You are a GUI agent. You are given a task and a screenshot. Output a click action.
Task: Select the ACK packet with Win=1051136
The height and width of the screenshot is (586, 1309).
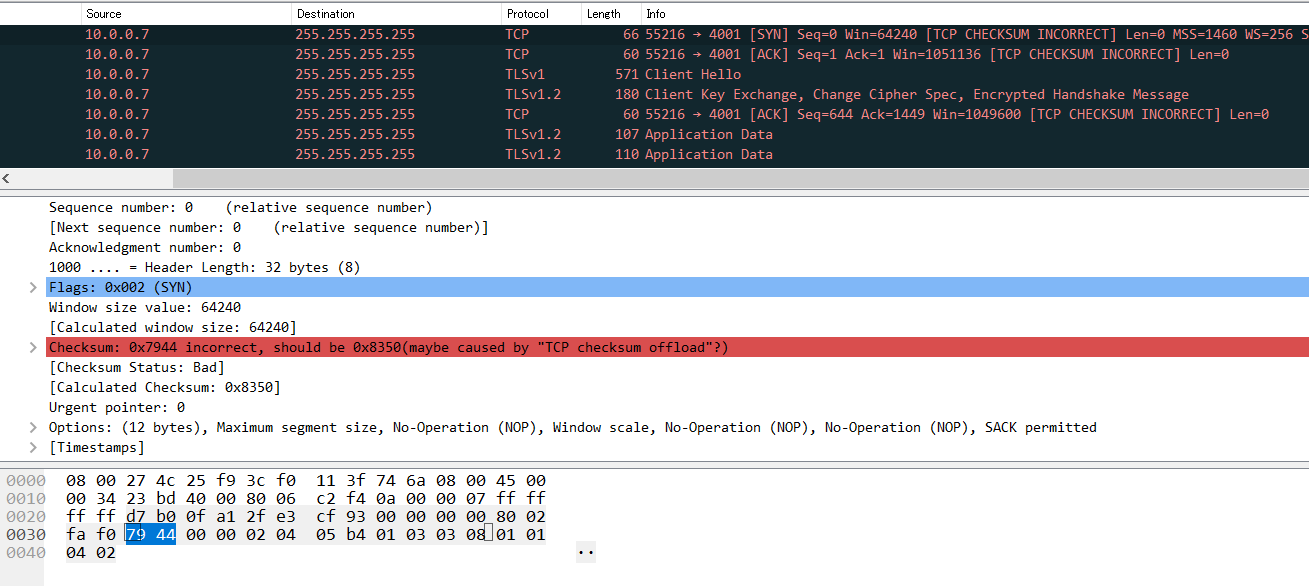pyautogui.click(x=654, y=54)
